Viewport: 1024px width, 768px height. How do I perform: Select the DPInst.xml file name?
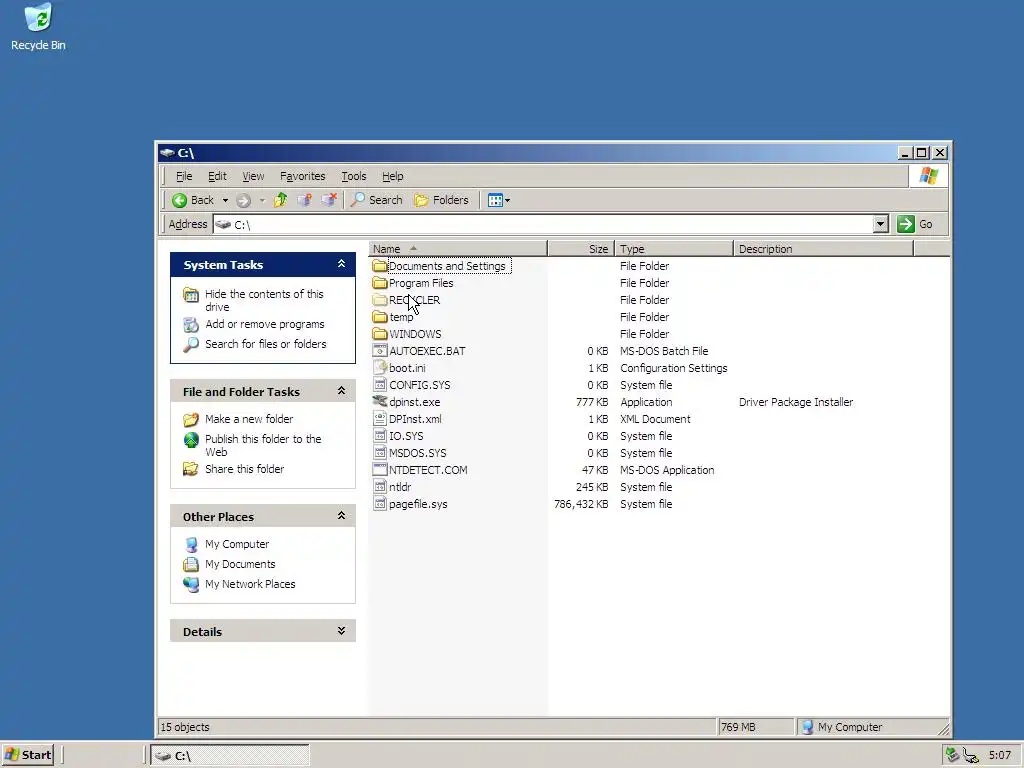click(x=415, y=419)
